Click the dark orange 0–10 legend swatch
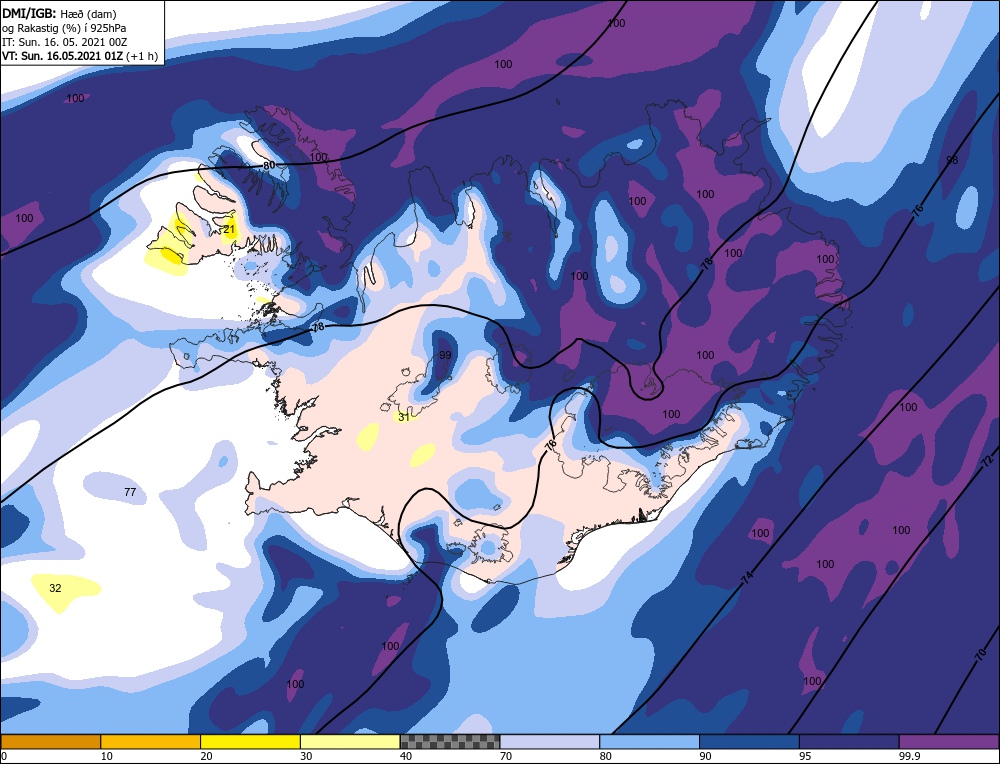 click(50, 741)
